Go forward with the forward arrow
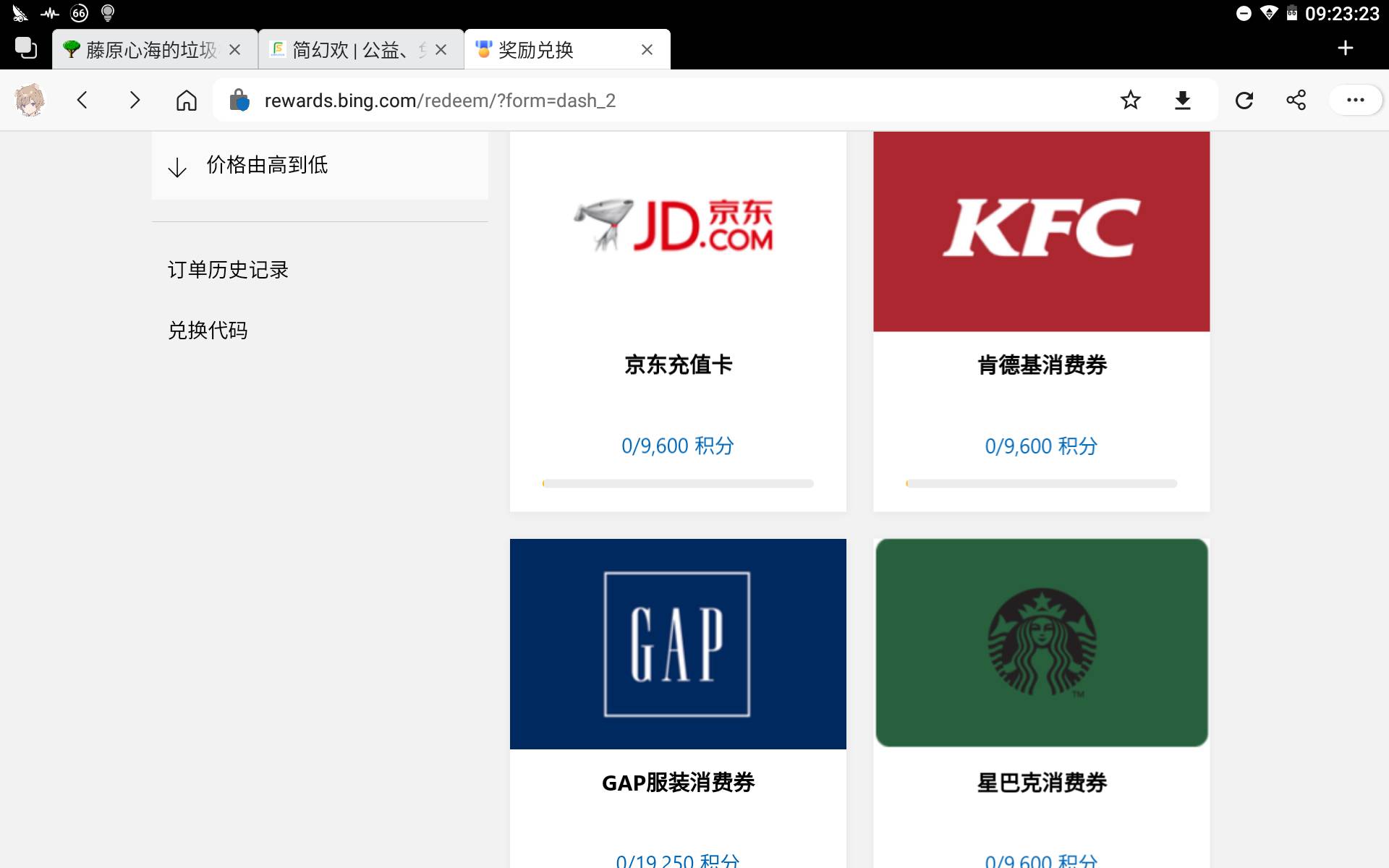The width and height of the screenshot is (1389, 868). (135, 101)
